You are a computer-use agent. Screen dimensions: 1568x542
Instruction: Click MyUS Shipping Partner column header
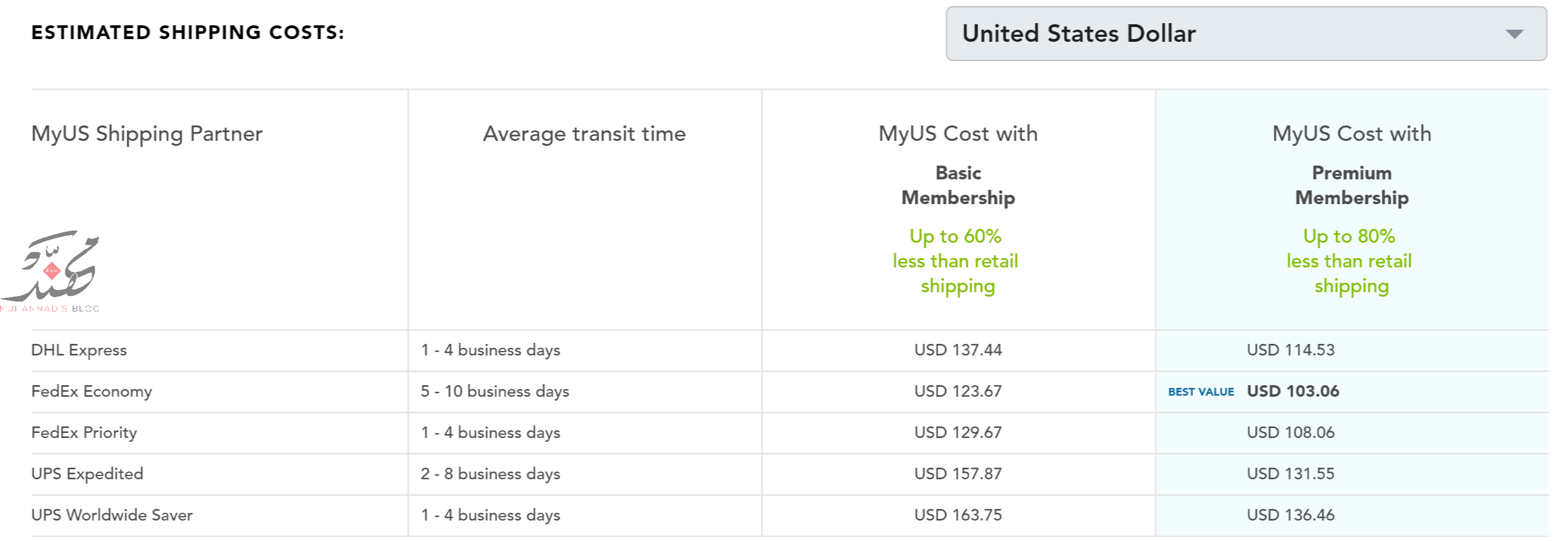click(147, 134)
